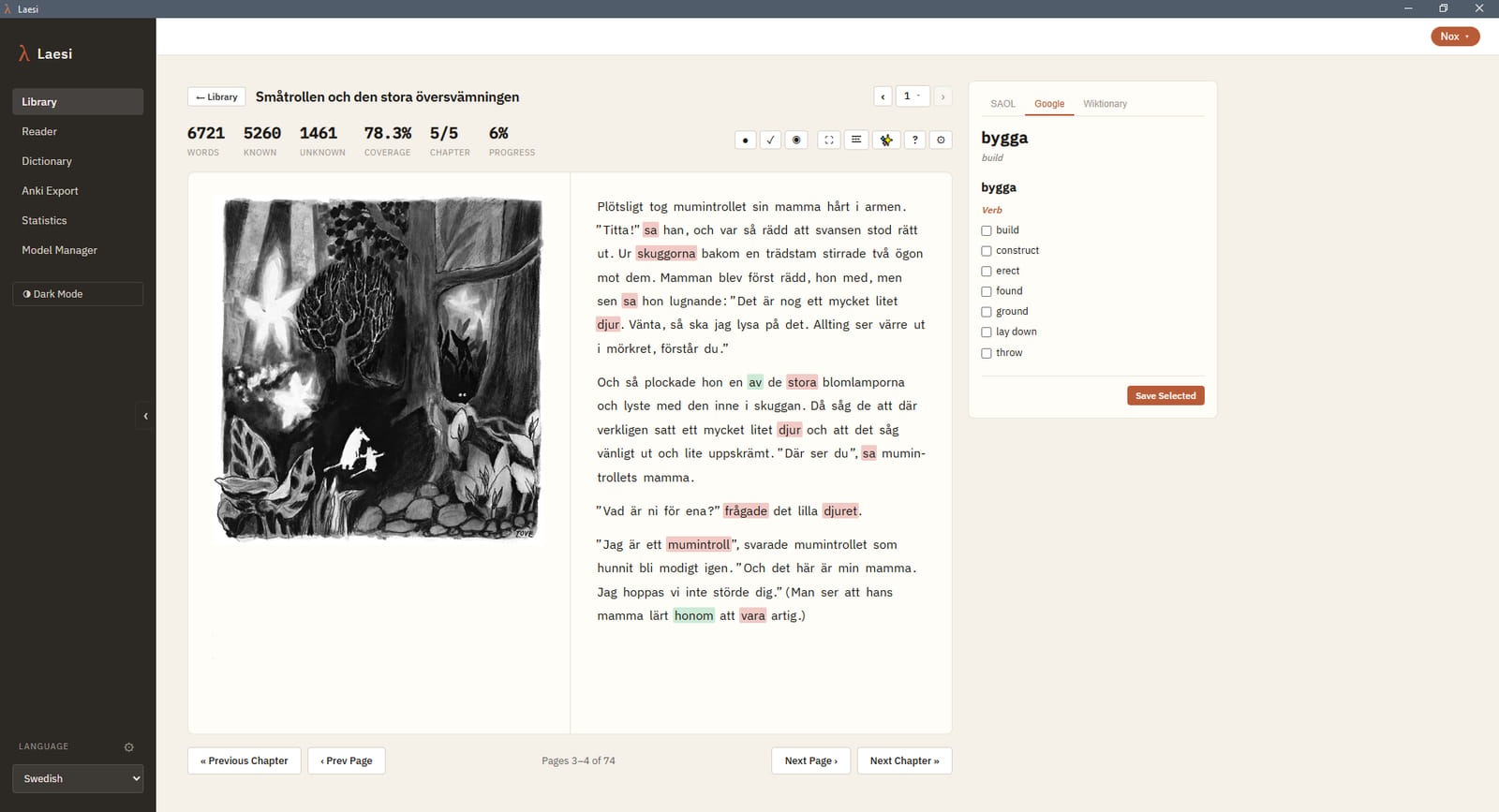
Task: Click the highlighted word 'djuret'
Action: 840,511
